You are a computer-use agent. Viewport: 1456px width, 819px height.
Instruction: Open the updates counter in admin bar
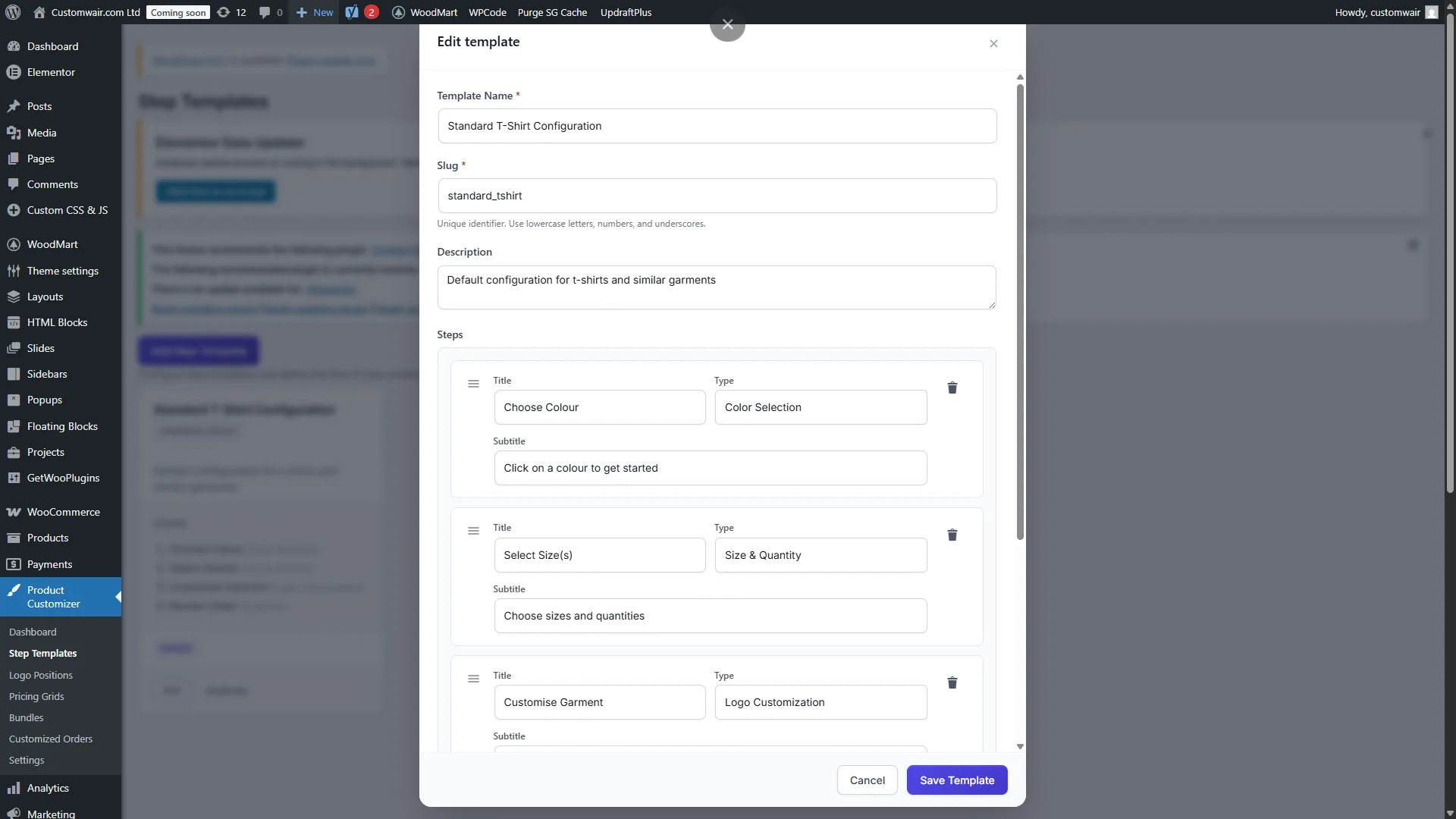[x=231, y=12]
